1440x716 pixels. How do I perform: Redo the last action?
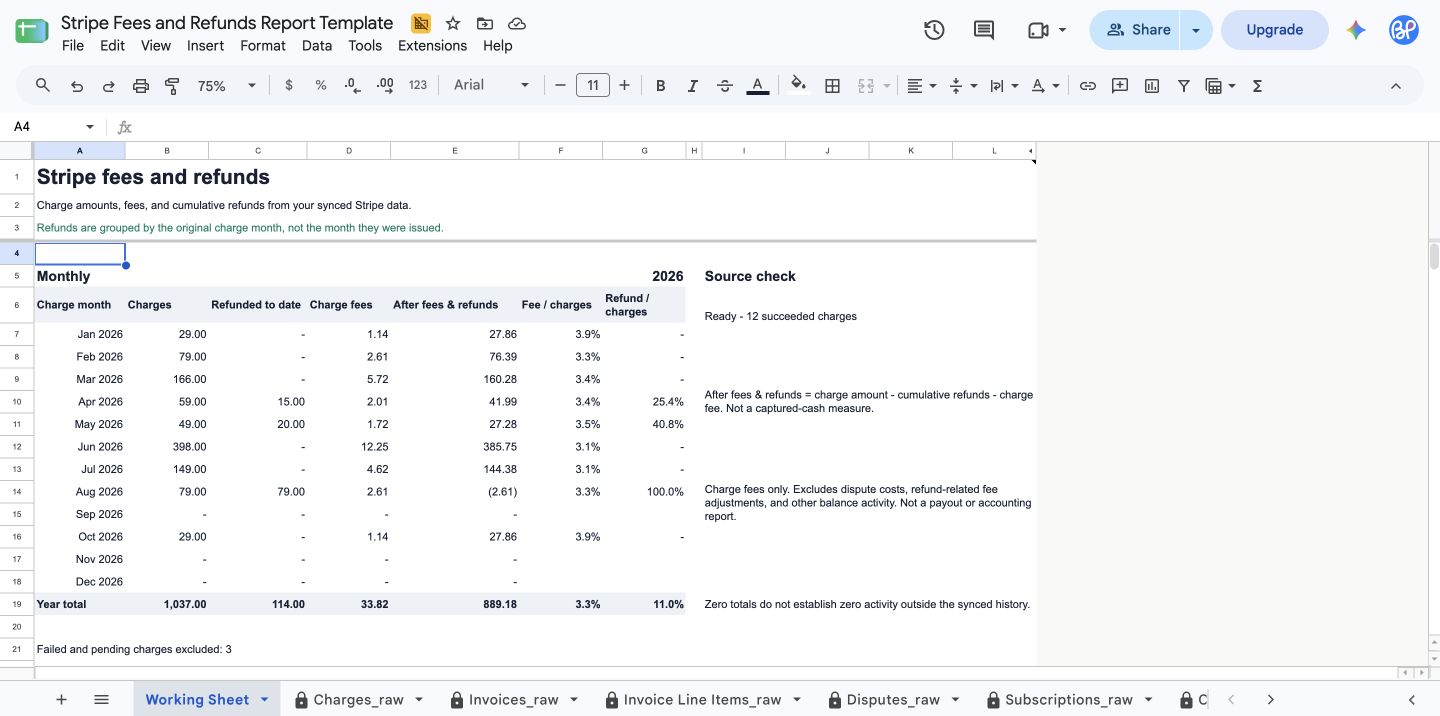(109, 86)
